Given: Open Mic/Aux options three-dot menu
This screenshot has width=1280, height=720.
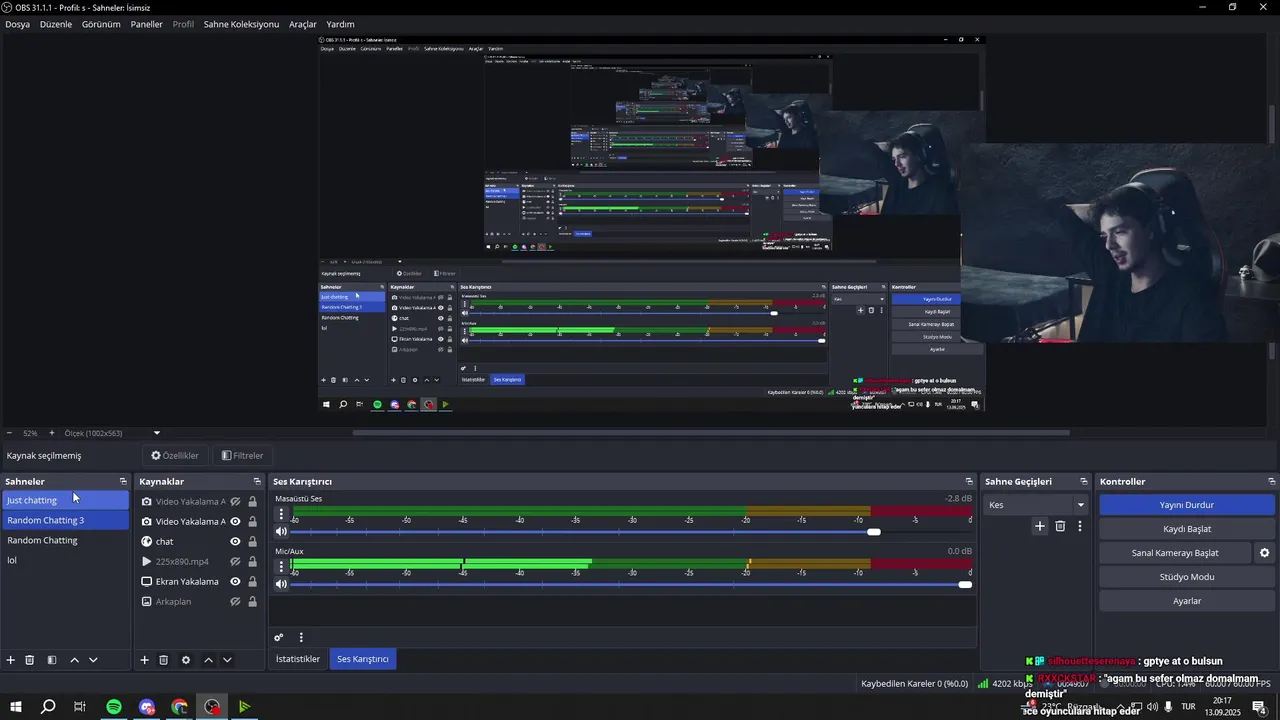Looking at the screenshot, I should [x=281, y=567].
